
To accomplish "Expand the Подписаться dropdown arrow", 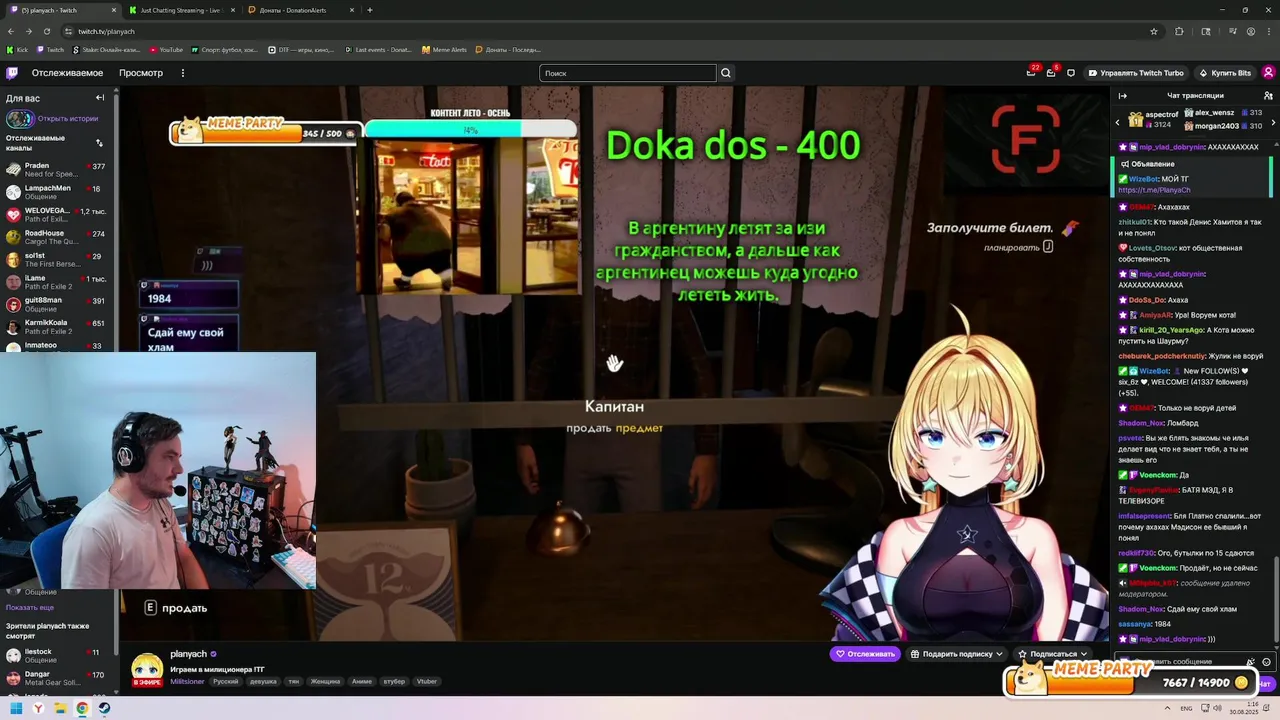I will pos(1083,654).
